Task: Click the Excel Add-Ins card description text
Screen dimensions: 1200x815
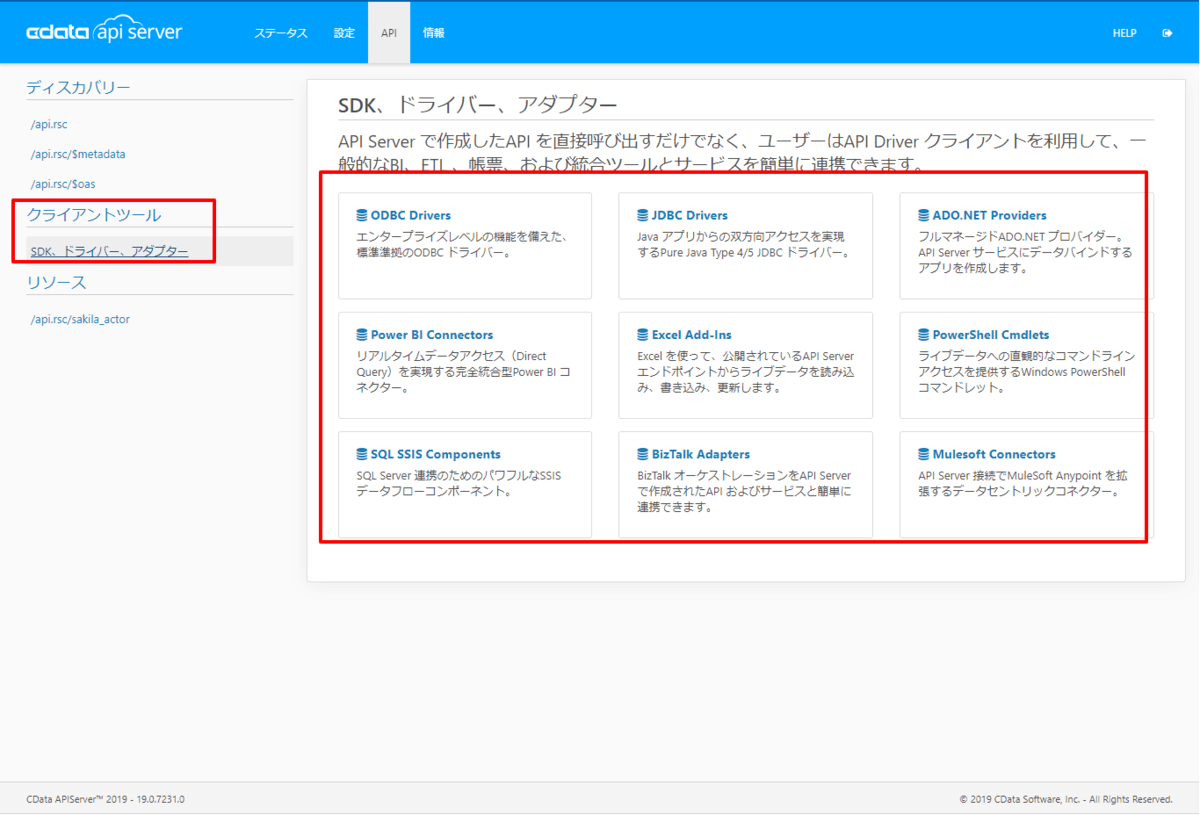Action: pyautogui.click(x=746, y=372)
